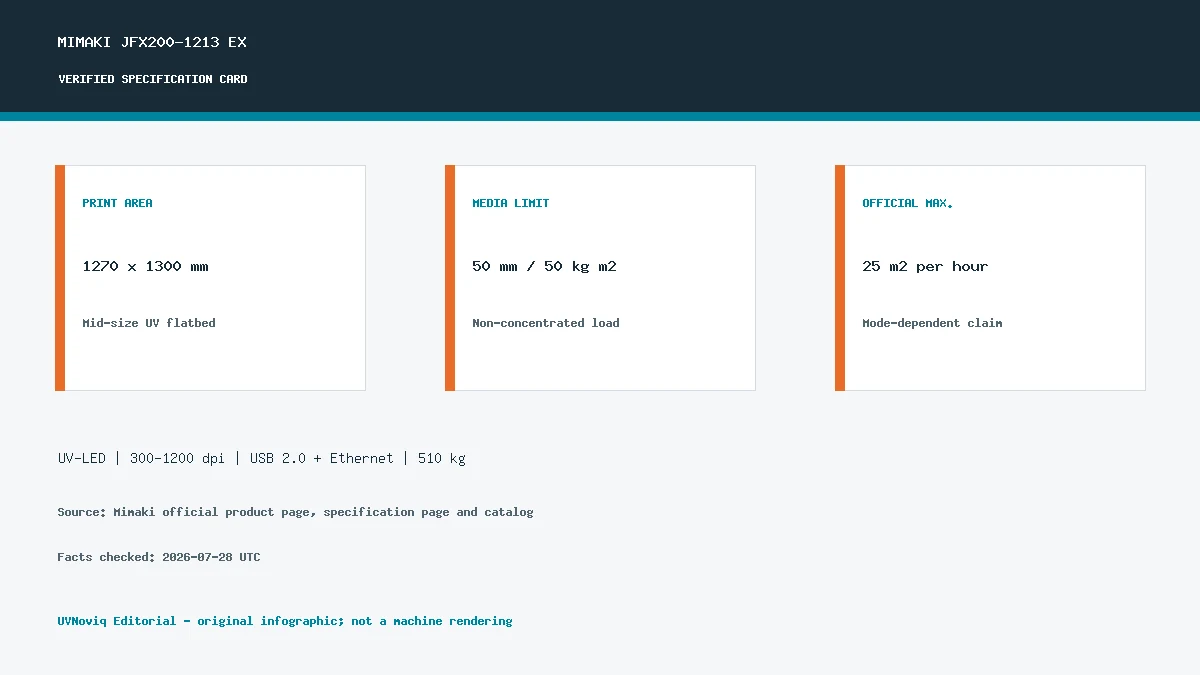This screenshot has width=1200, height=675.
Task: Click the Verified Specification Card subtitle
Action: (x=153, y=79)
